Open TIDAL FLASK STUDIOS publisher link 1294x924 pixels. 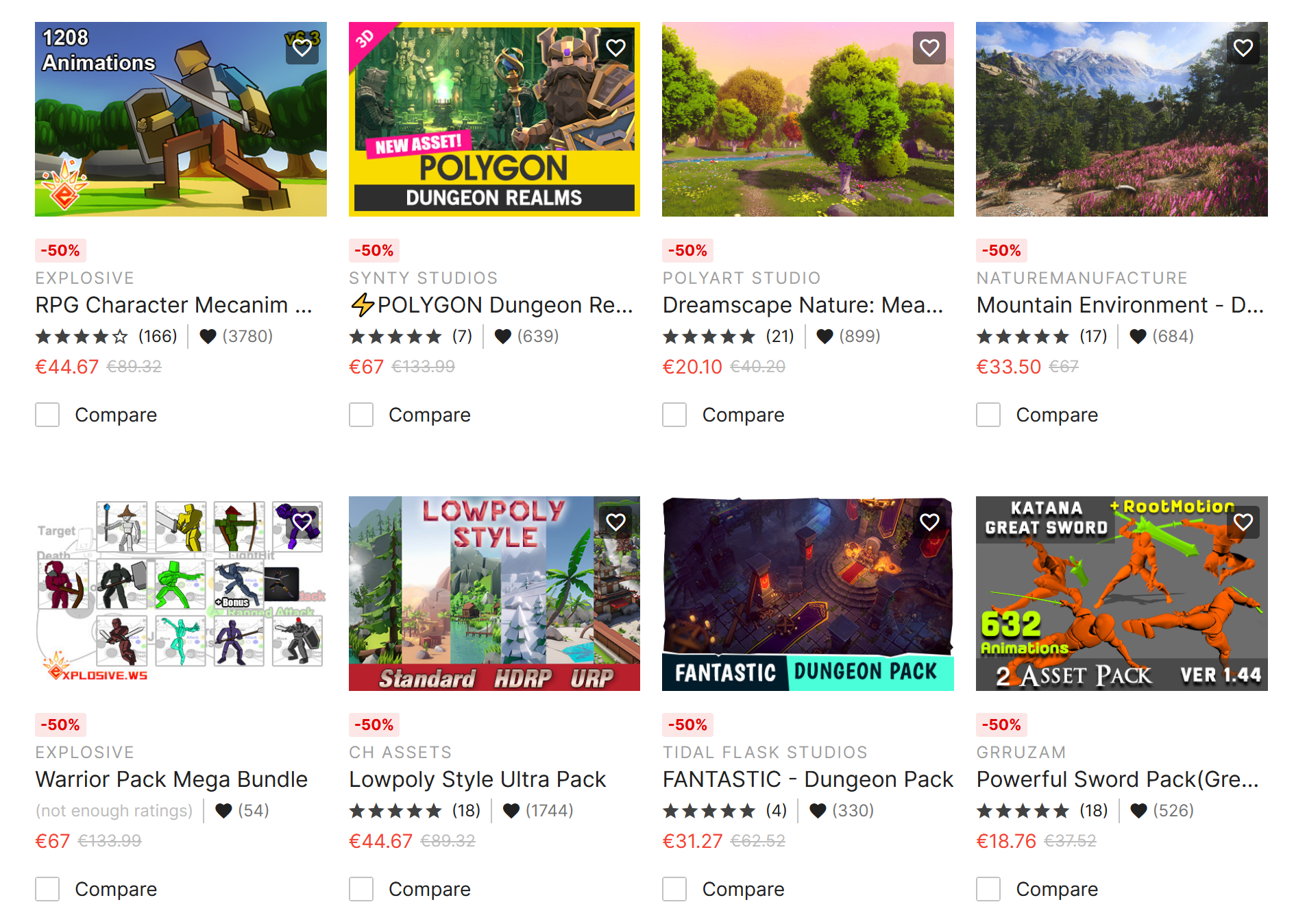coord(765,752)
